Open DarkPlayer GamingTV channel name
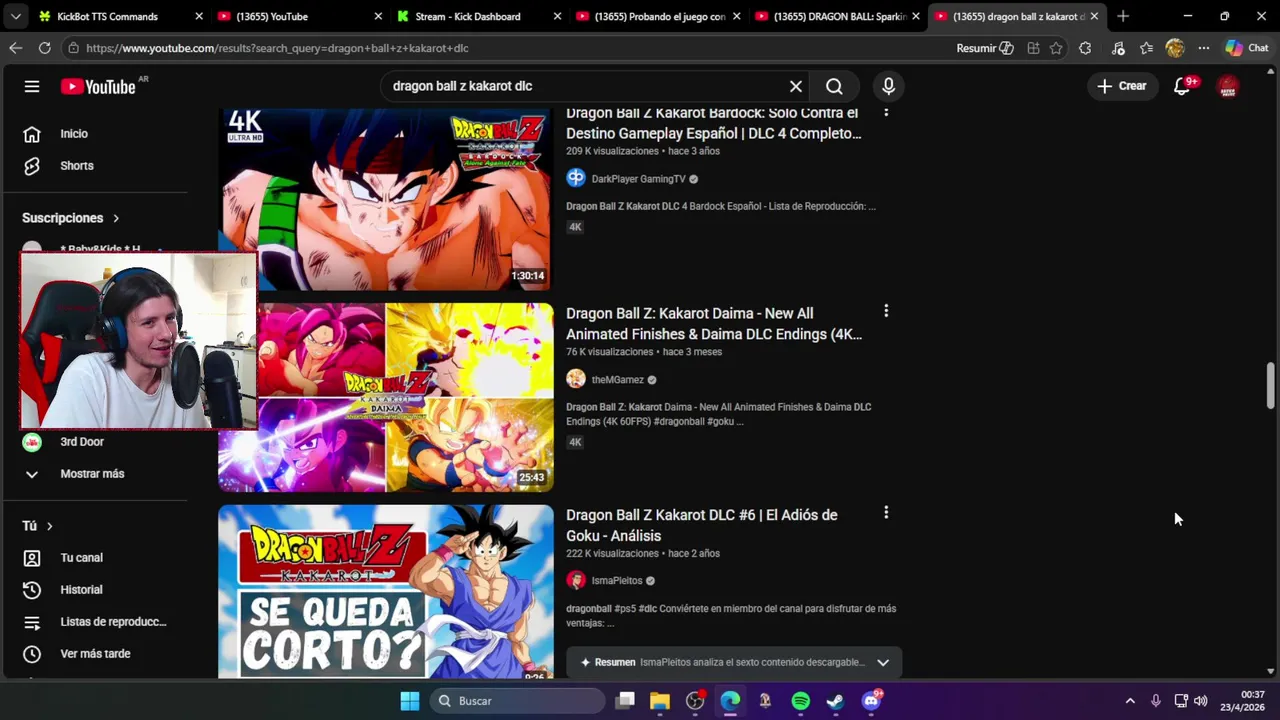Image resolution: width=1280 pixels, height=720 pixels. [638, 179]
